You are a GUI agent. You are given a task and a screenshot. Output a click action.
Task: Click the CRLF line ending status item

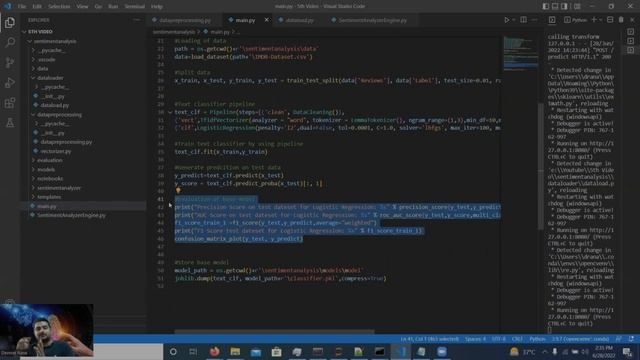tap(517, 339)
